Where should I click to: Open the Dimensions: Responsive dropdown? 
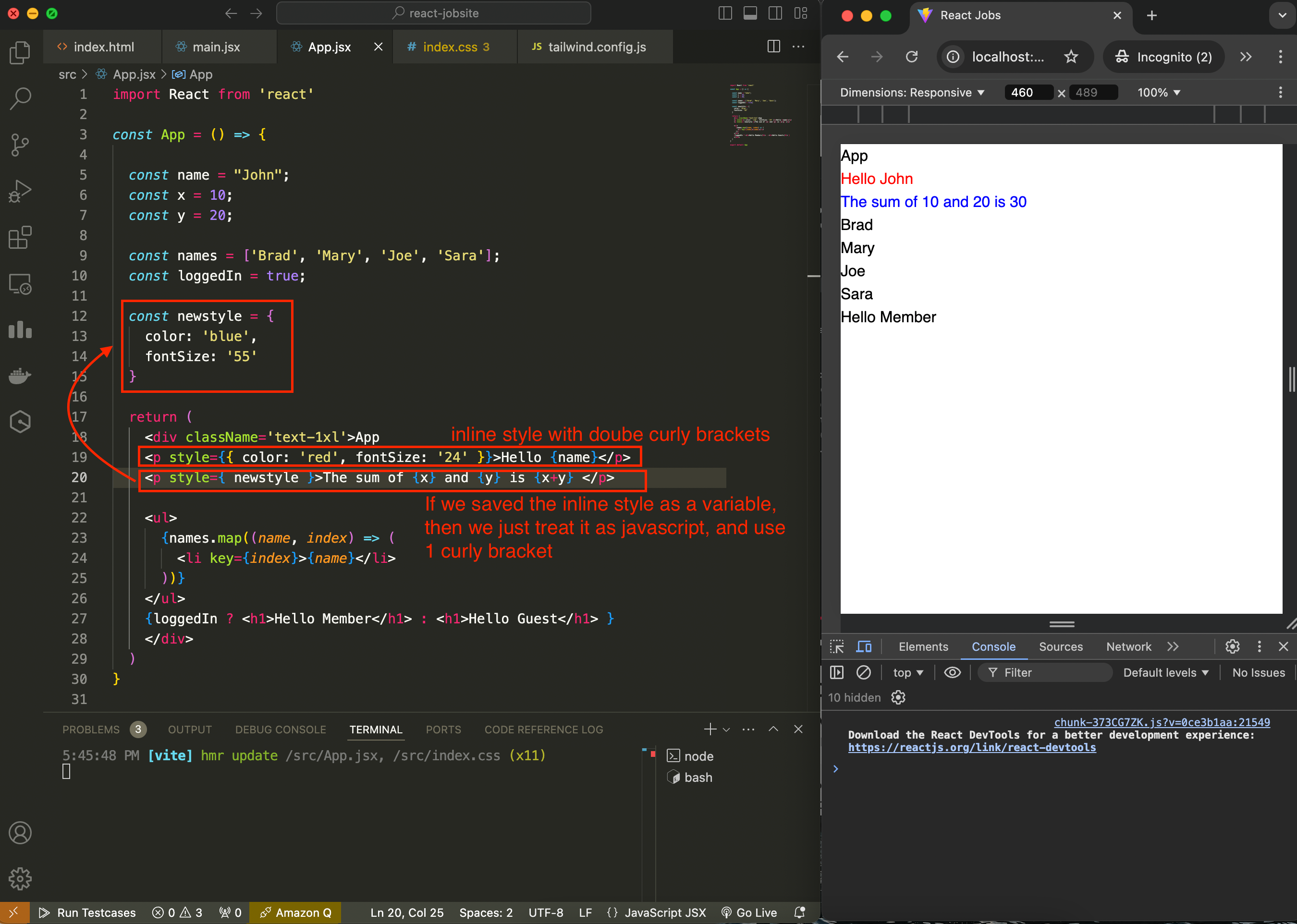912,93
